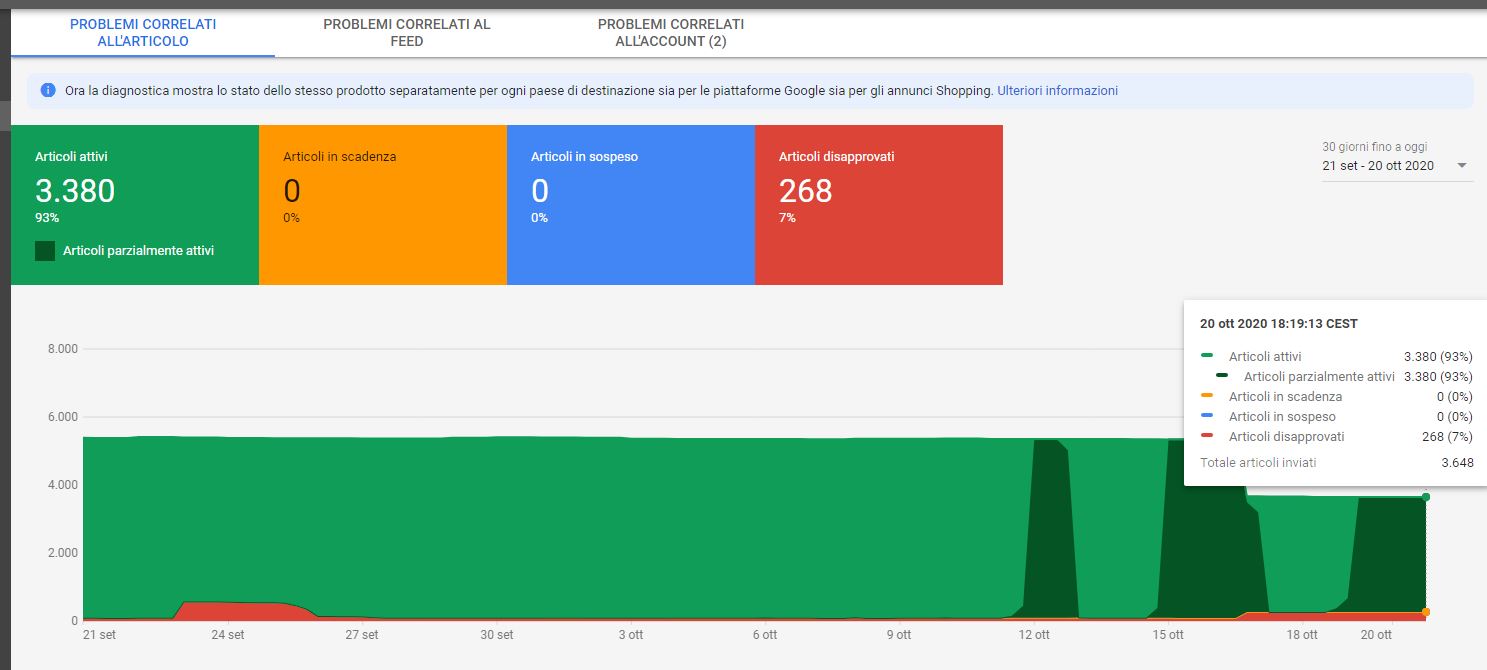
Task: Click the 20 ott axis label
Action: click(x=1377, y=635)
